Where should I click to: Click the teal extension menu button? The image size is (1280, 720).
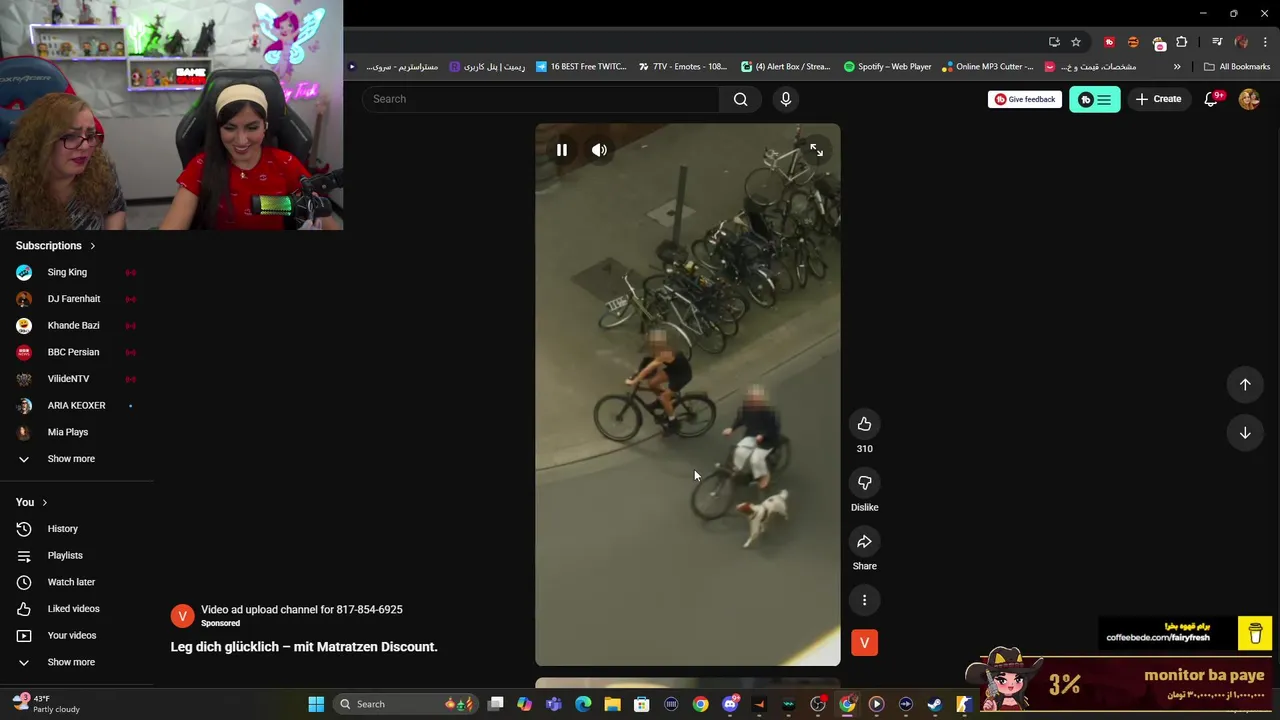click(x=1095, y=99)
